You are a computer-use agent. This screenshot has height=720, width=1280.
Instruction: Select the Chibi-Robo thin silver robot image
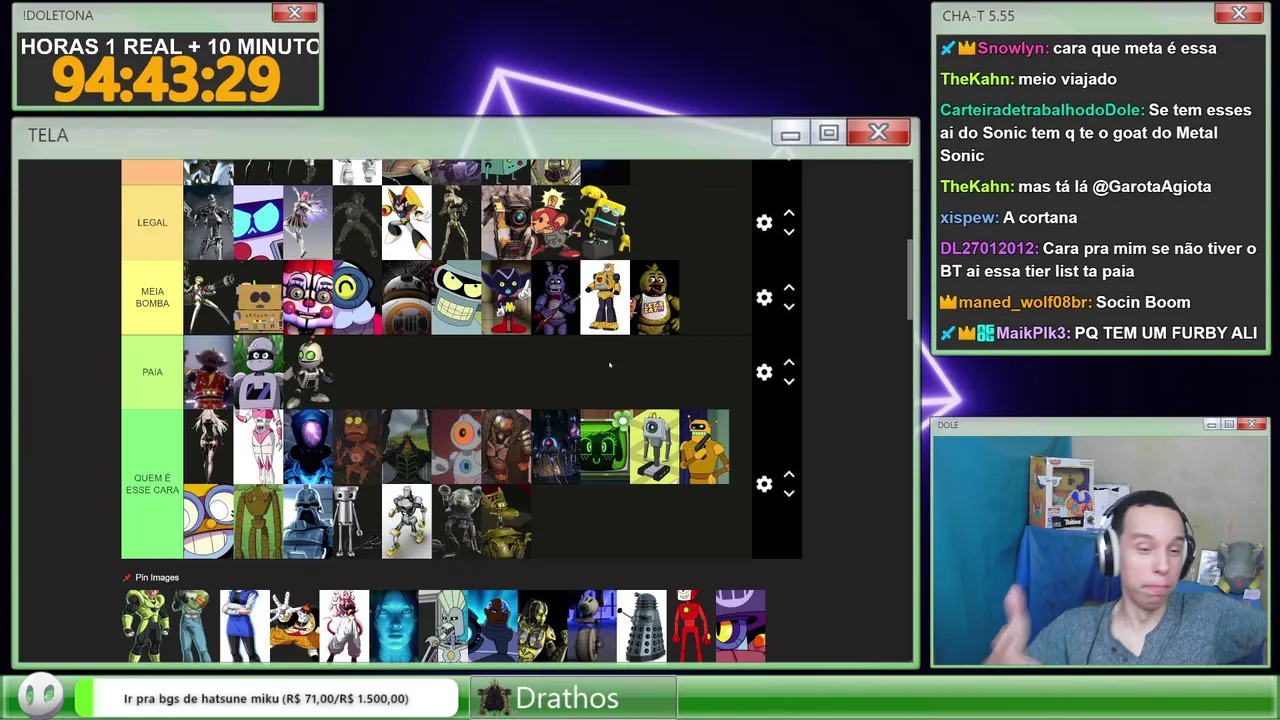(357, 521)
